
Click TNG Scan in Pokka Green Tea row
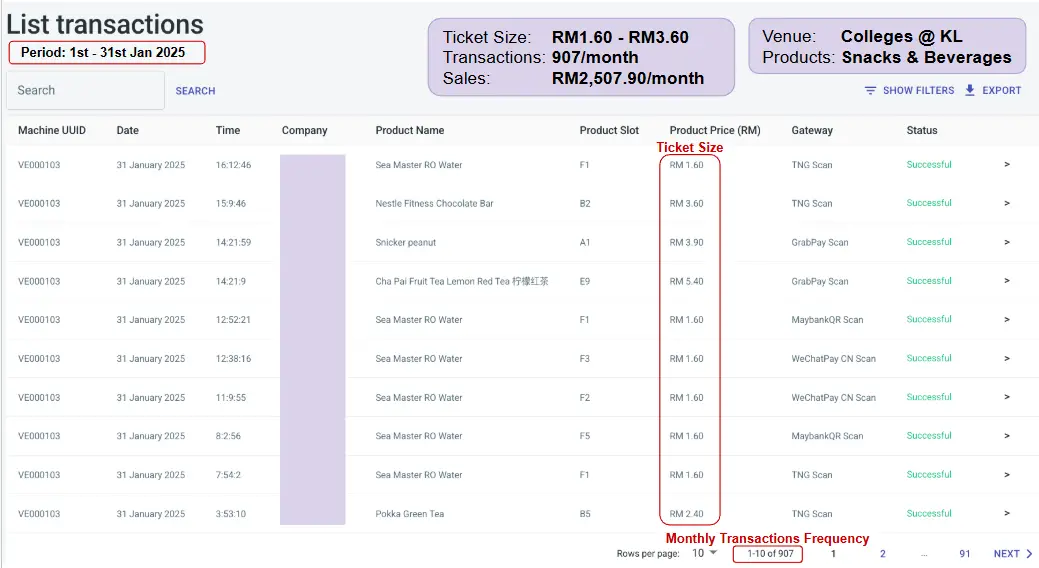pos(812,514)
